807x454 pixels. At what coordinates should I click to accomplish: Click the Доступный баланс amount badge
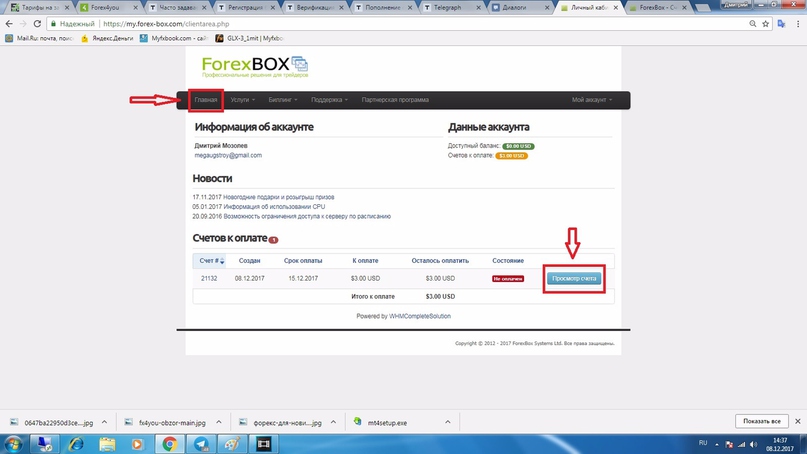coord(518,146)
